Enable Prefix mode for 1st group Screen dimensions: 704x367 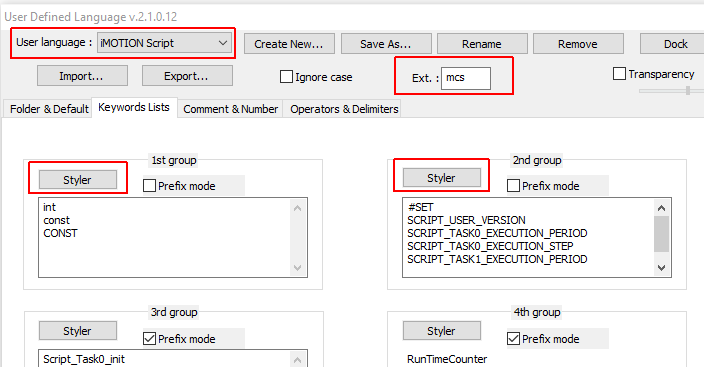tap(150, 186)
